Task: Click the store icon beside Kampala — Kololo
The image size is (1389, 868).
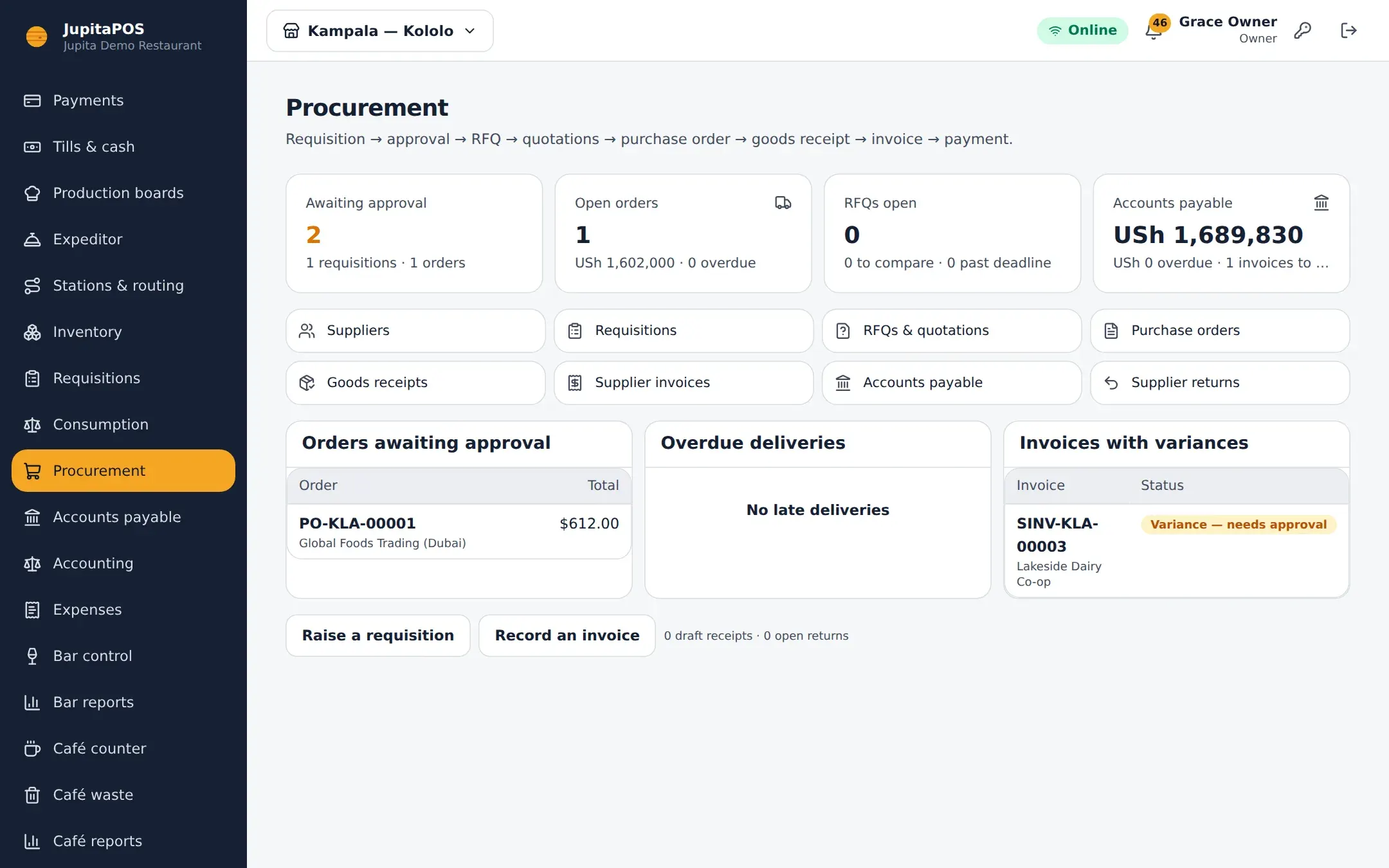Action: point(291,31)
